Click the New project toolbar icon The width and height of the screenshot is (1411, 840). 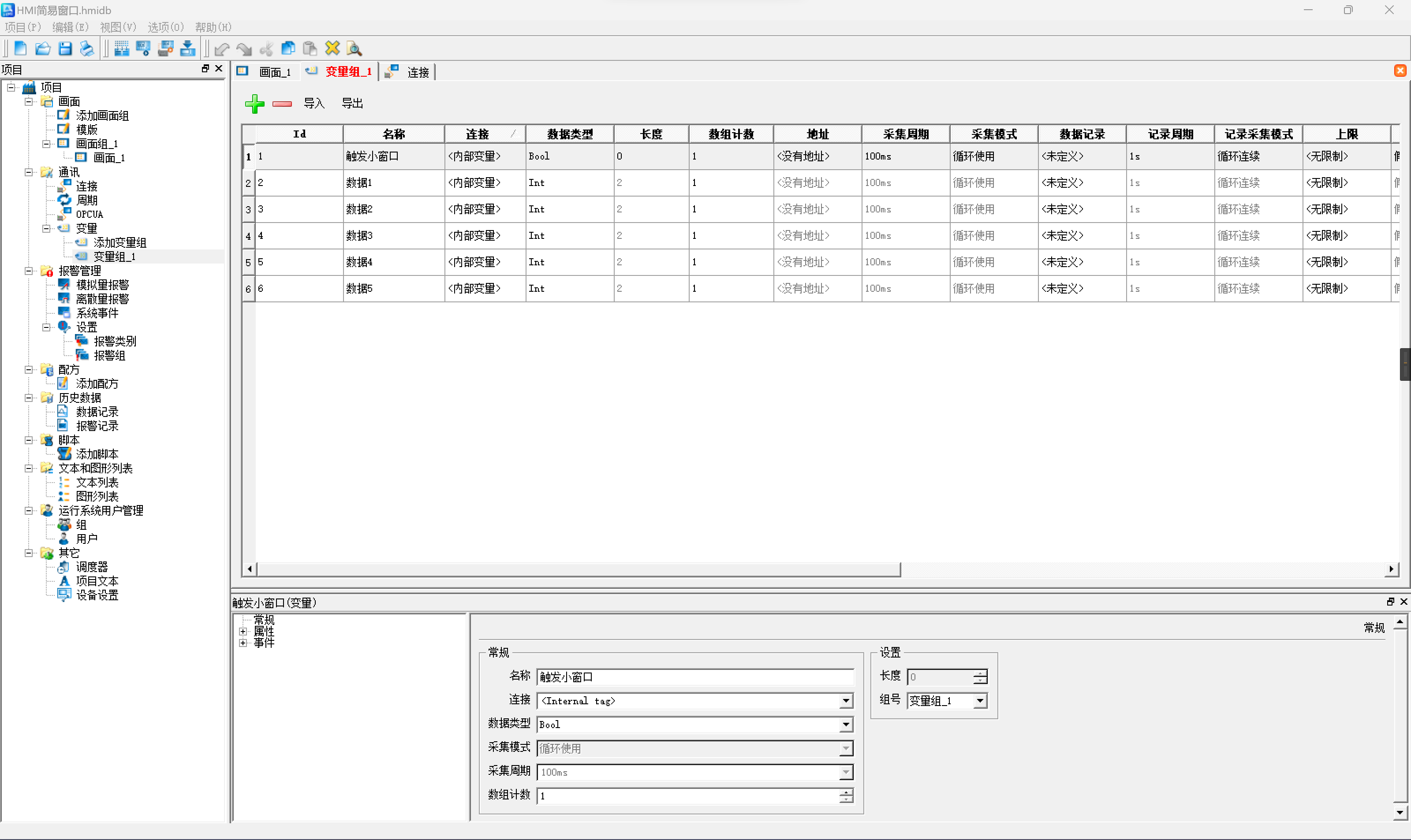tap(20, 48)
